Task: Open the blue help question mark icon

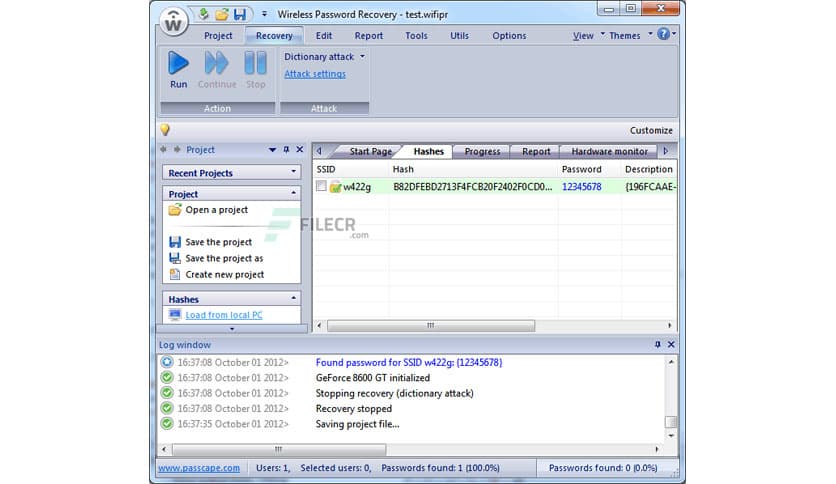Action: coord(663,34)
